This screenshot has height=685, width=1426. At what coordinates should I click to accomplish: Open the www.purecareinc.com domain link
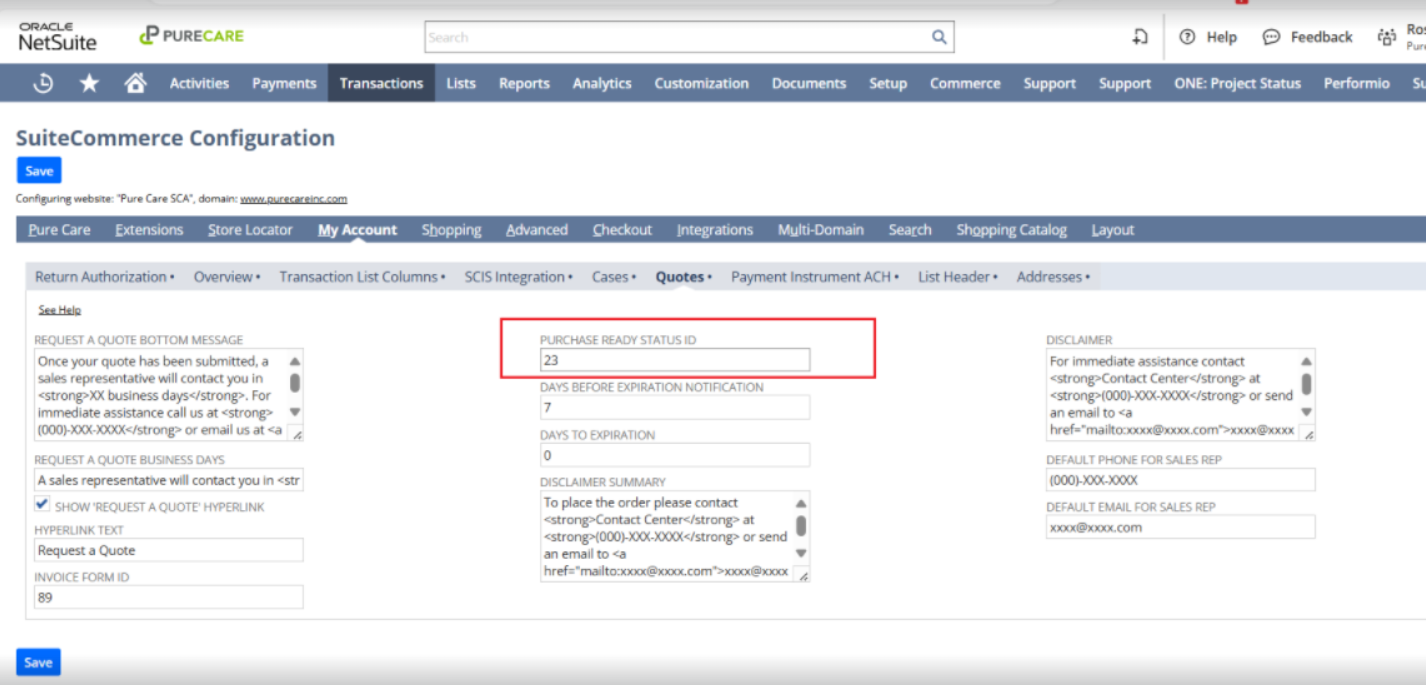293,199
